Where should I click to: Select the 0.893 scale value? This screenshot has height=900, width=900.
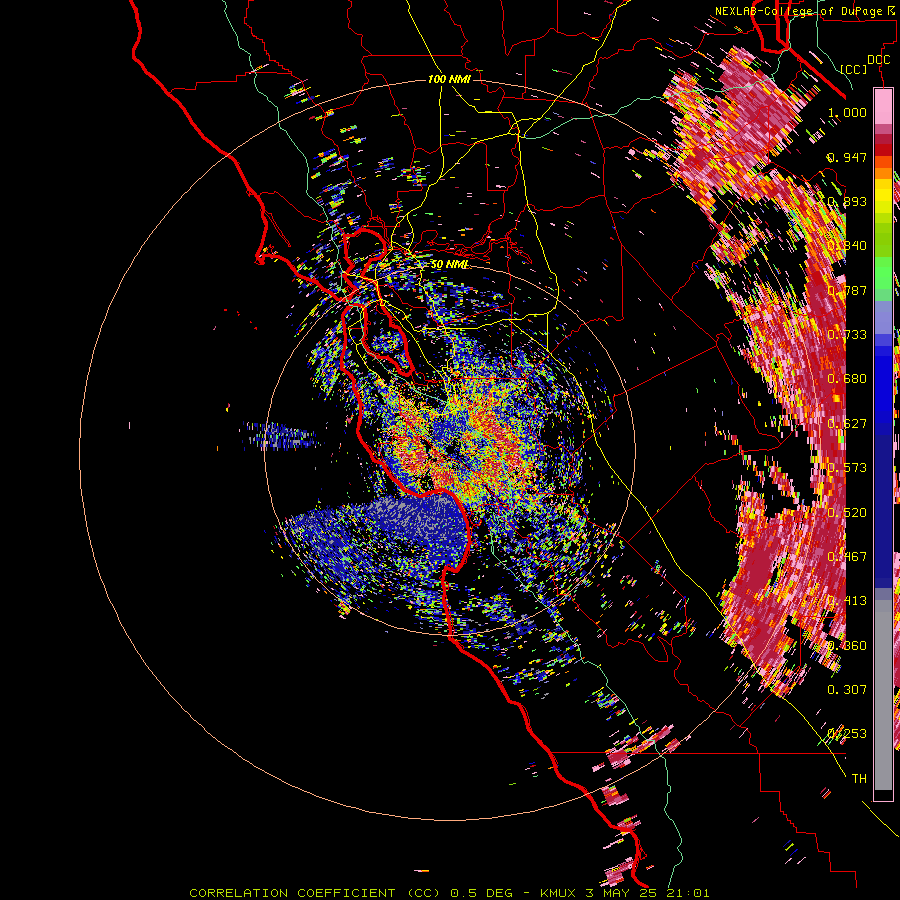pos(847,201)
